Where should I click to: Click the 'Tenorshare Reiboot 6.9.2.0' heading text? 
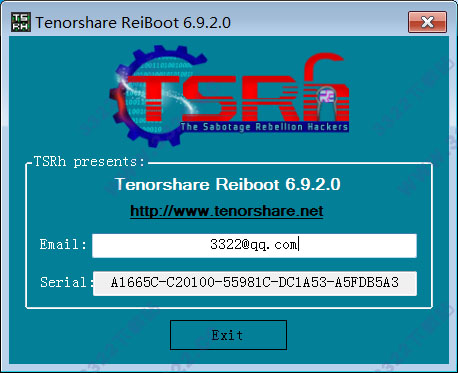[x=228, y=184]
